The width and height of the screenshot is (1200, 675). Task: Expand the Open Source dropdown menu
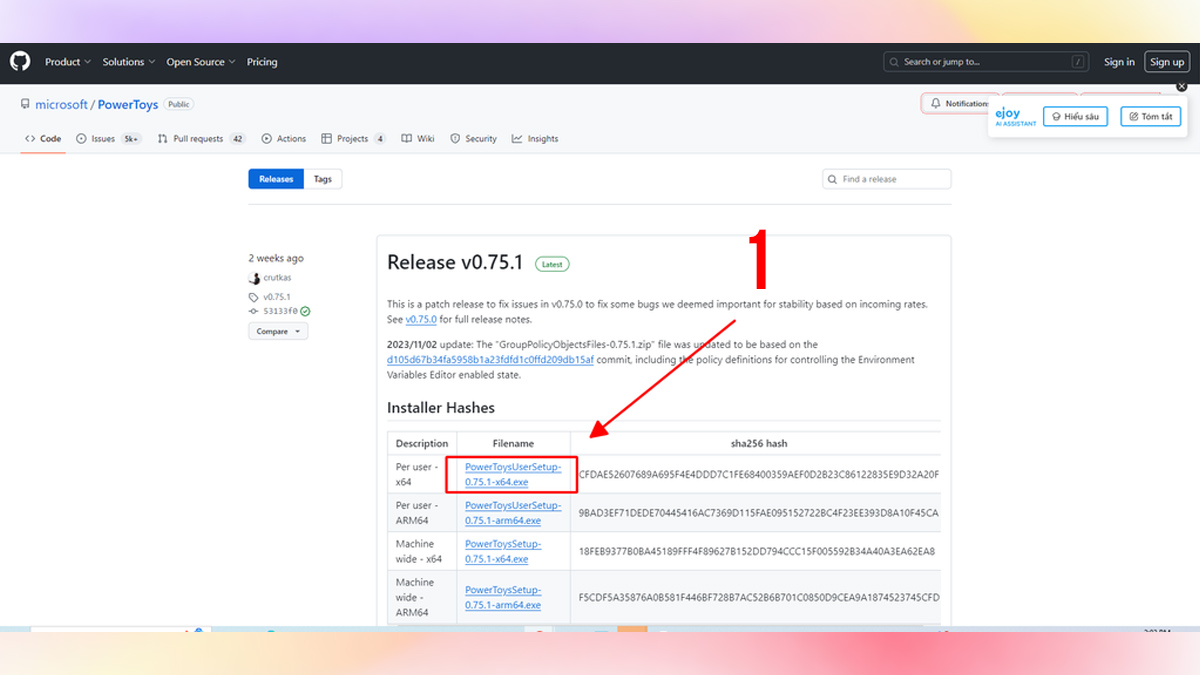(x=200, y=62)
